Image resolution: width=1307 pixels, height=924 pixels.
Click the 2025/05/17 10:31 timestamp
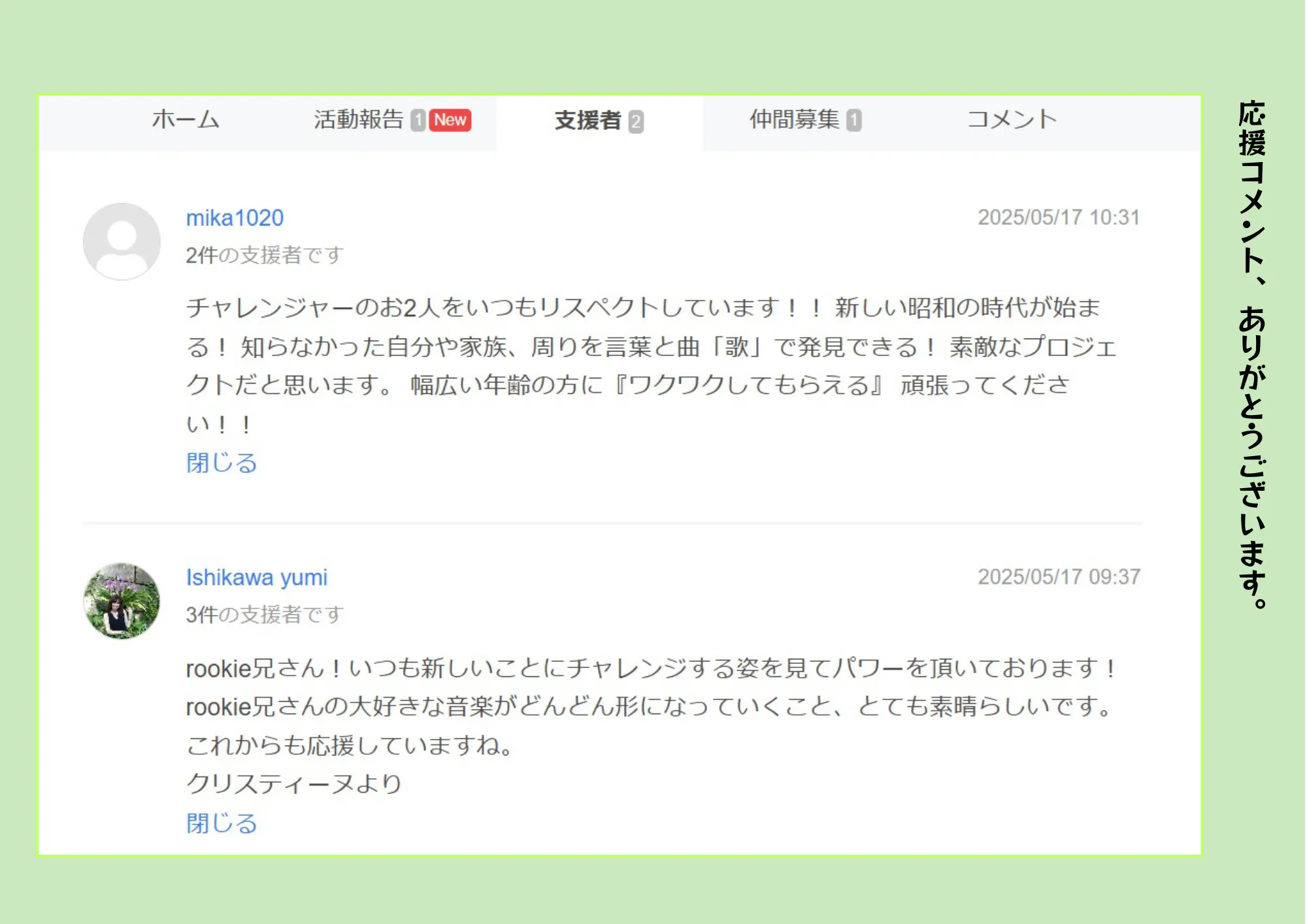pyautogui.click(x=1059, y=218)
